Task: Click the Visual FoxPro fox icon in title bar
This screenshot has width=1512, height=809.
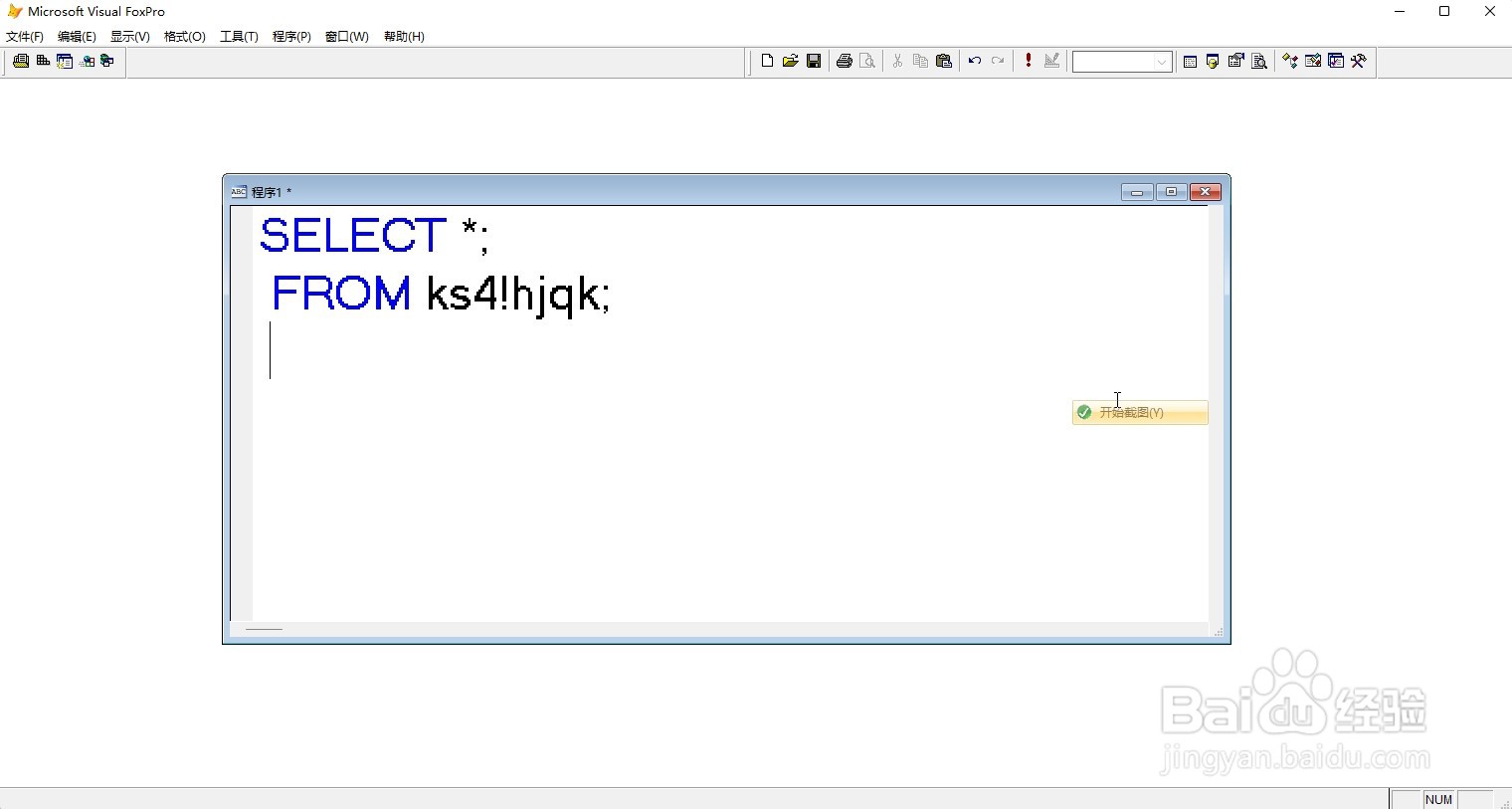Action: 15,11
